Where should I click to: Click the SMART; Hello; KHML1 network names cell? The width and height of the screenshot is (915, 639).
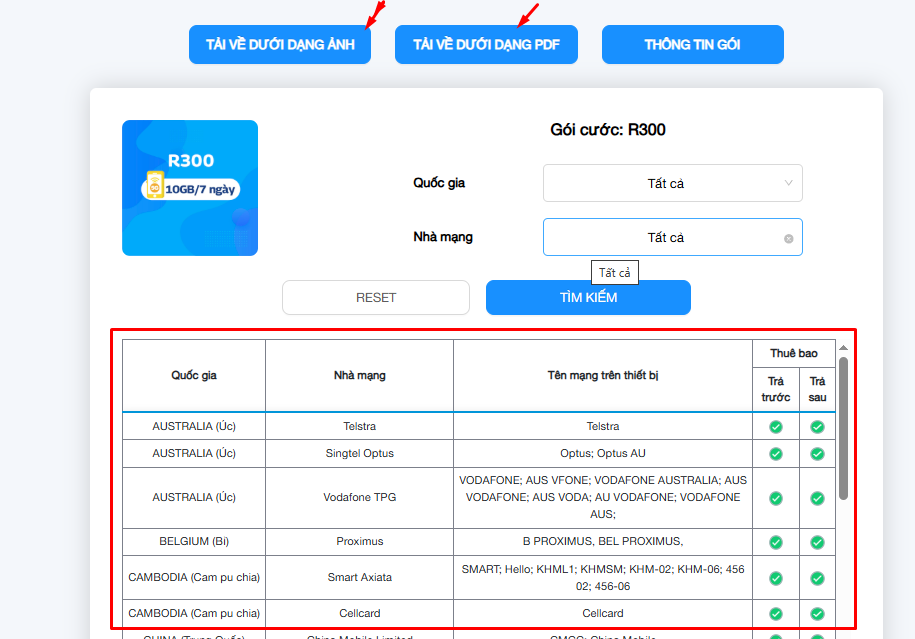pyautogui.click(x=603, y=577)
